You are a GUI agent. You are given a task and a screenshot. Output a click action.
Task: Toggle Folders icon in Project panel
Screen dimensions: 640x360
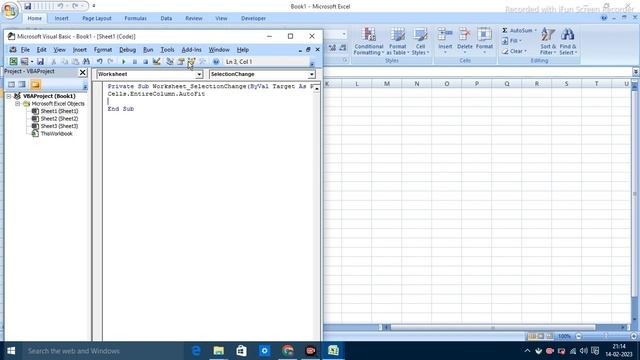36,84
